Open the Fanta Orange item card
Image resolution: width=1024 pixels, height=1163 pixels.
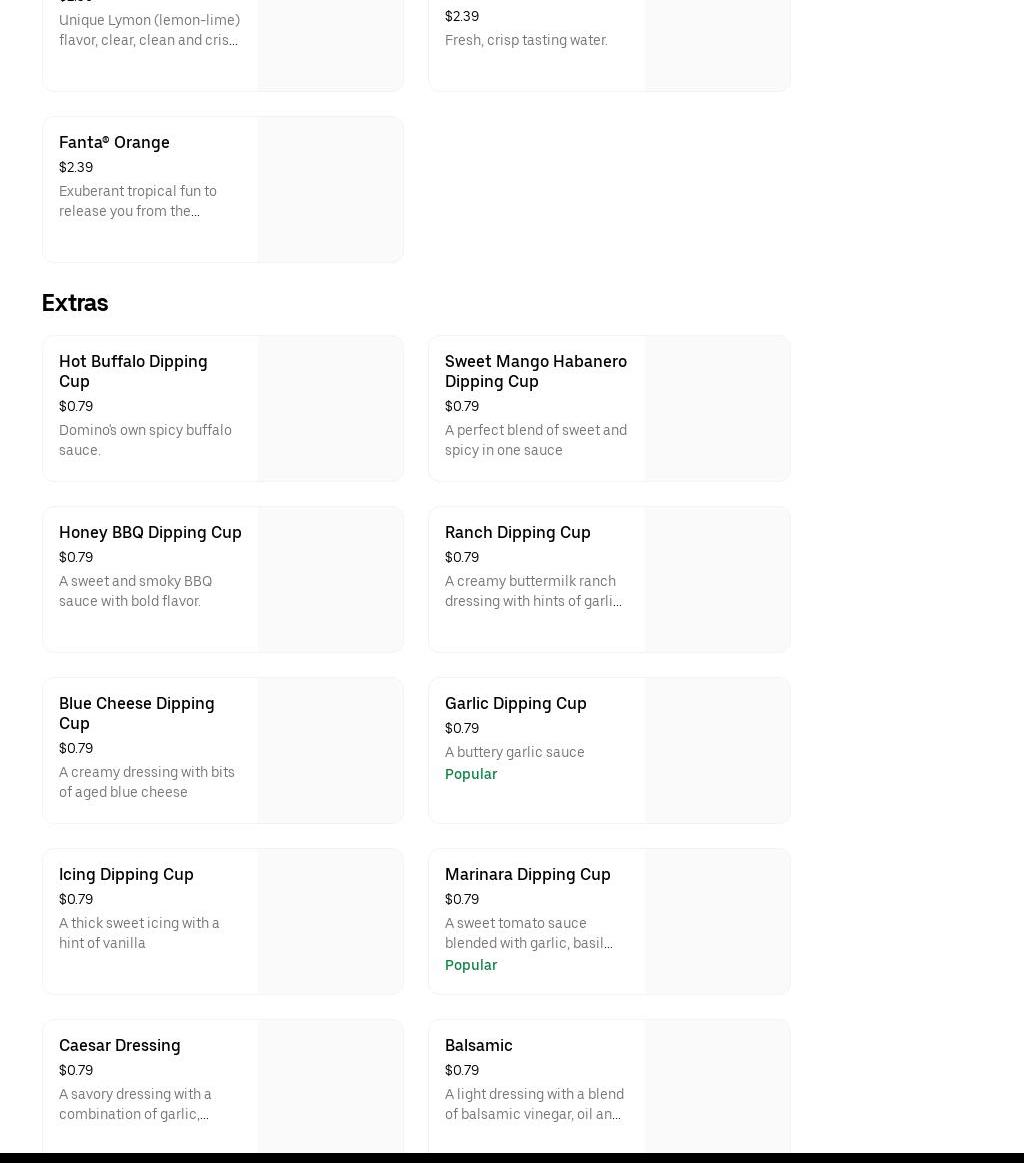point(223,189)
